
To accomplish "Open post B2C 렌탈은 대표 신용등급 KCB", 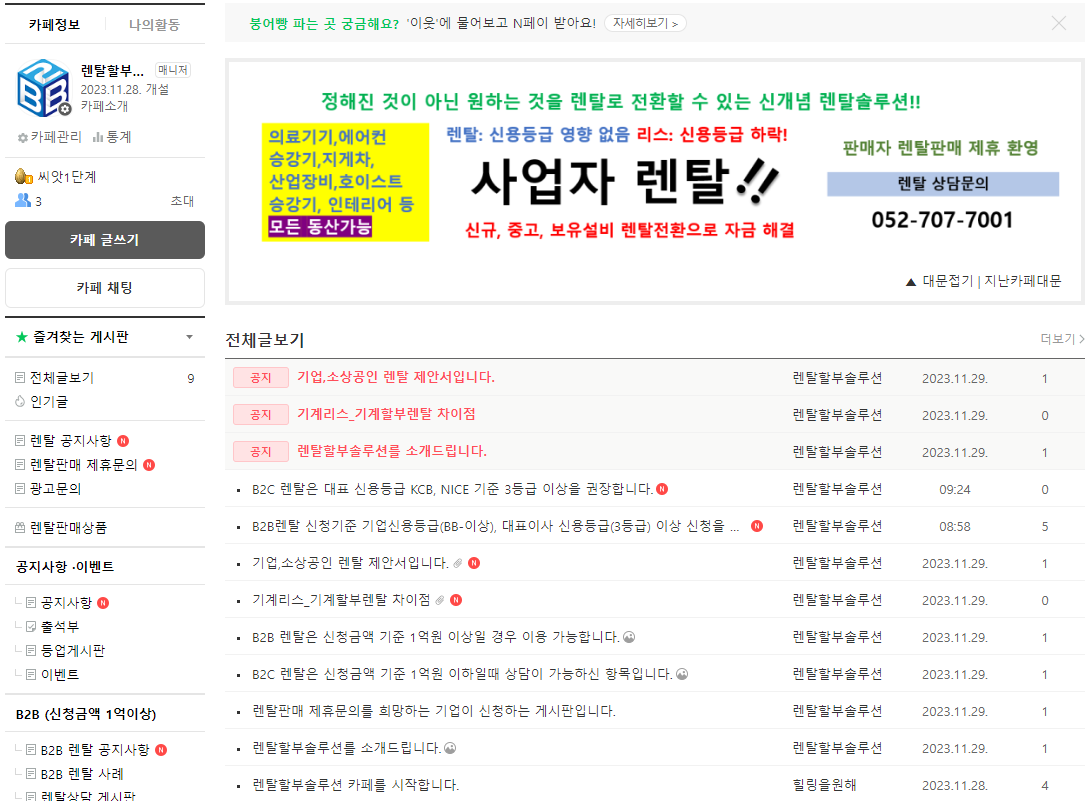I will [452, 489].
